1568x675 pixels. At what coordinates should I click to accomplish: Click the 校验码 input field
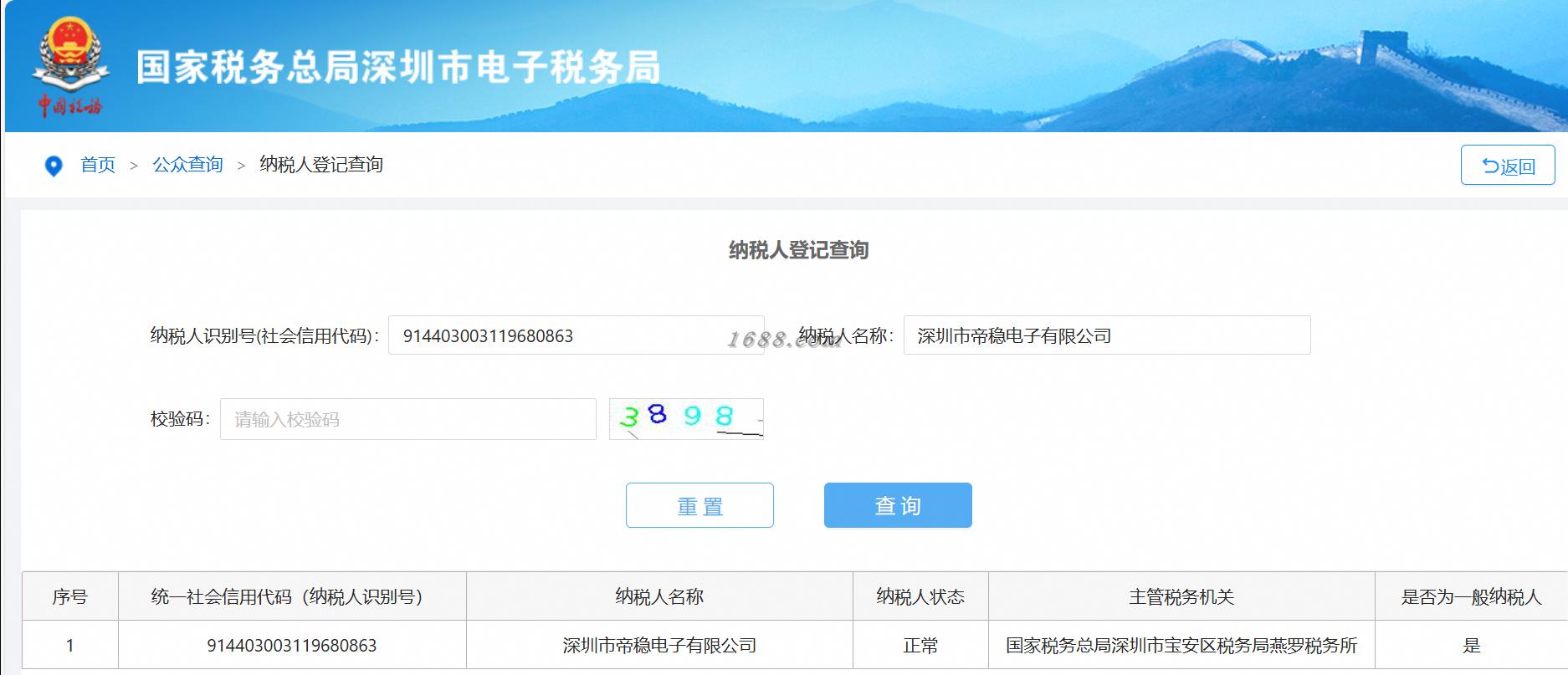(x=408, y=419)
